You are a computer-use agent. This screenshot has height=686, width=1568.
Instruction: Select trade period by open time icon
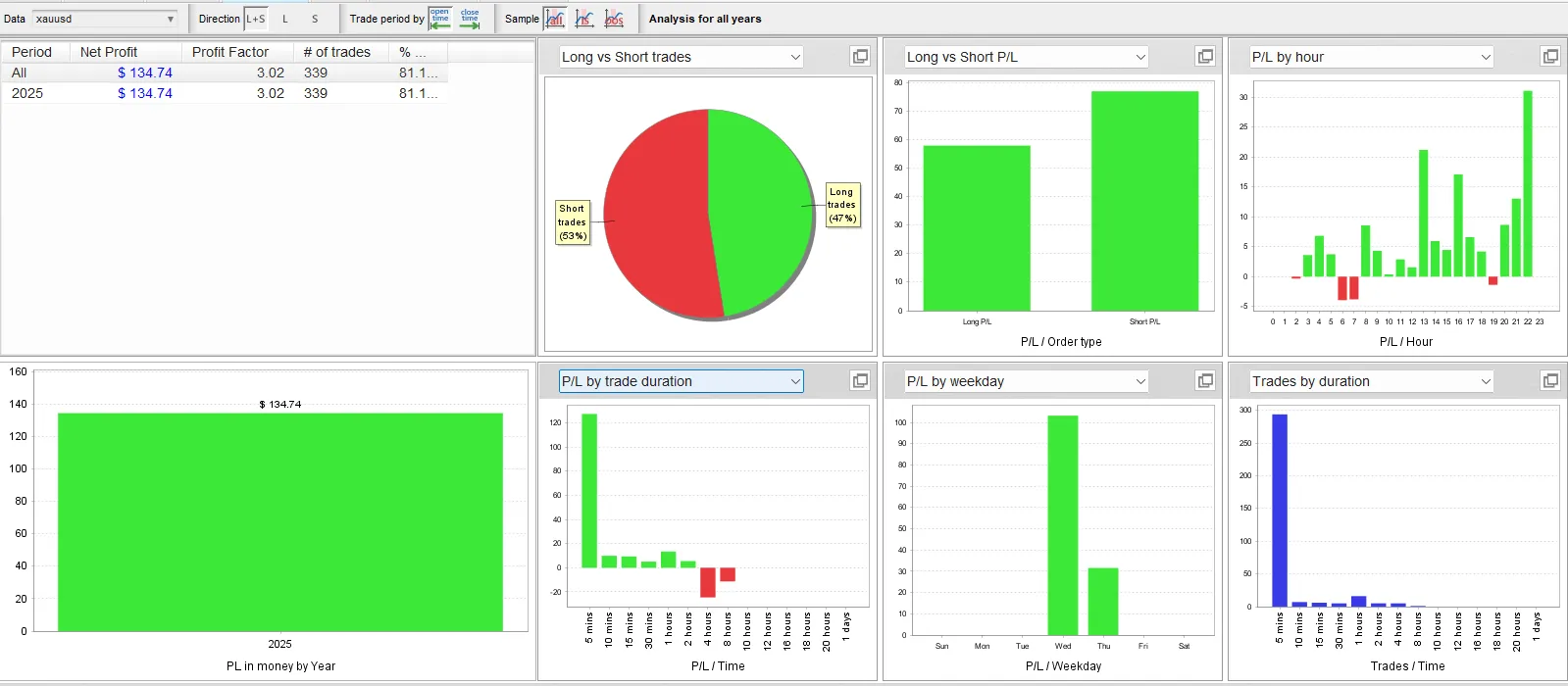[x=440, y=19]
